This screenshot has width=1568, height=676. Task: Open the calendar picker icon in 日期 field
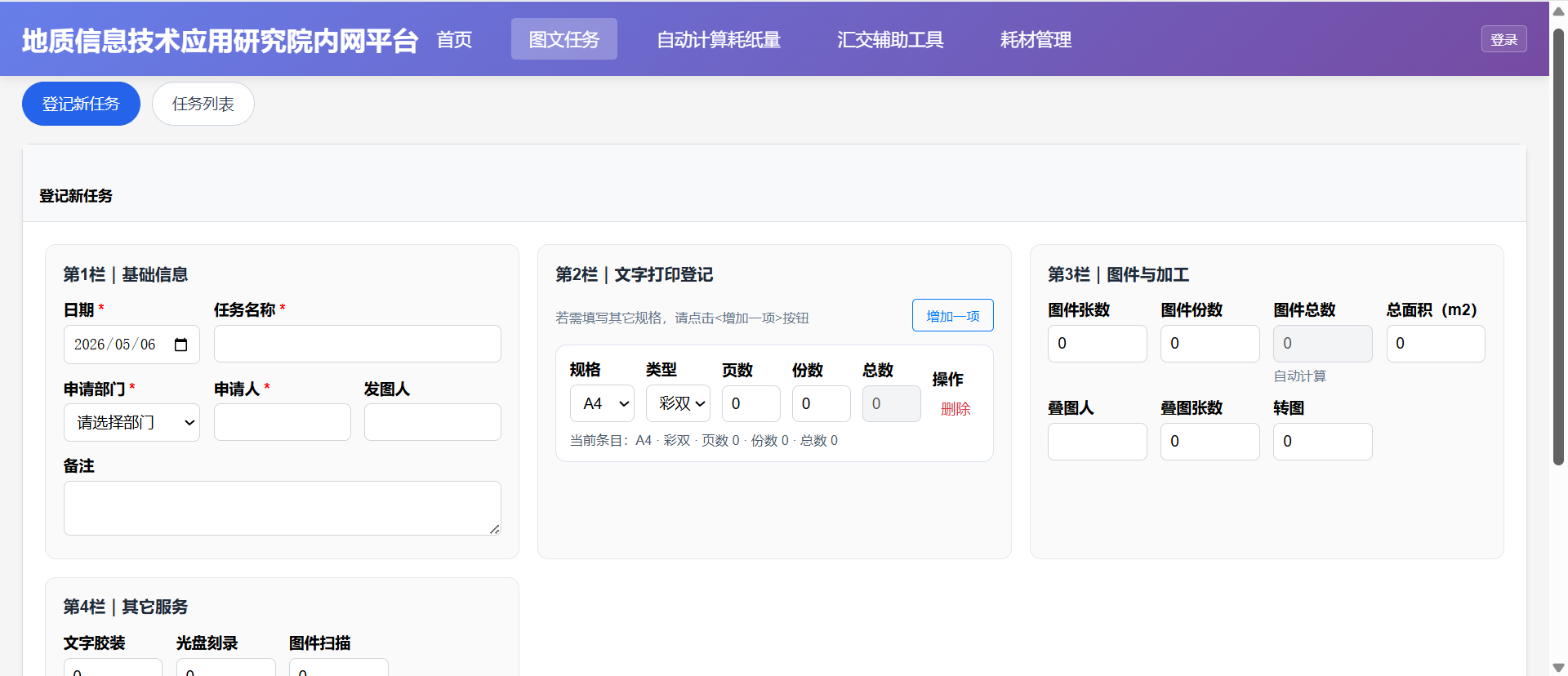click(x=181, y=345)
